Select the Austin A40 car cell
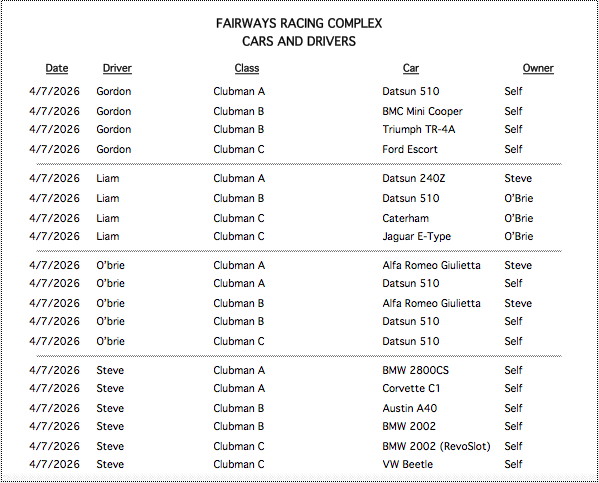This screenshot has height=483, width=599. (x=410, y=408)
